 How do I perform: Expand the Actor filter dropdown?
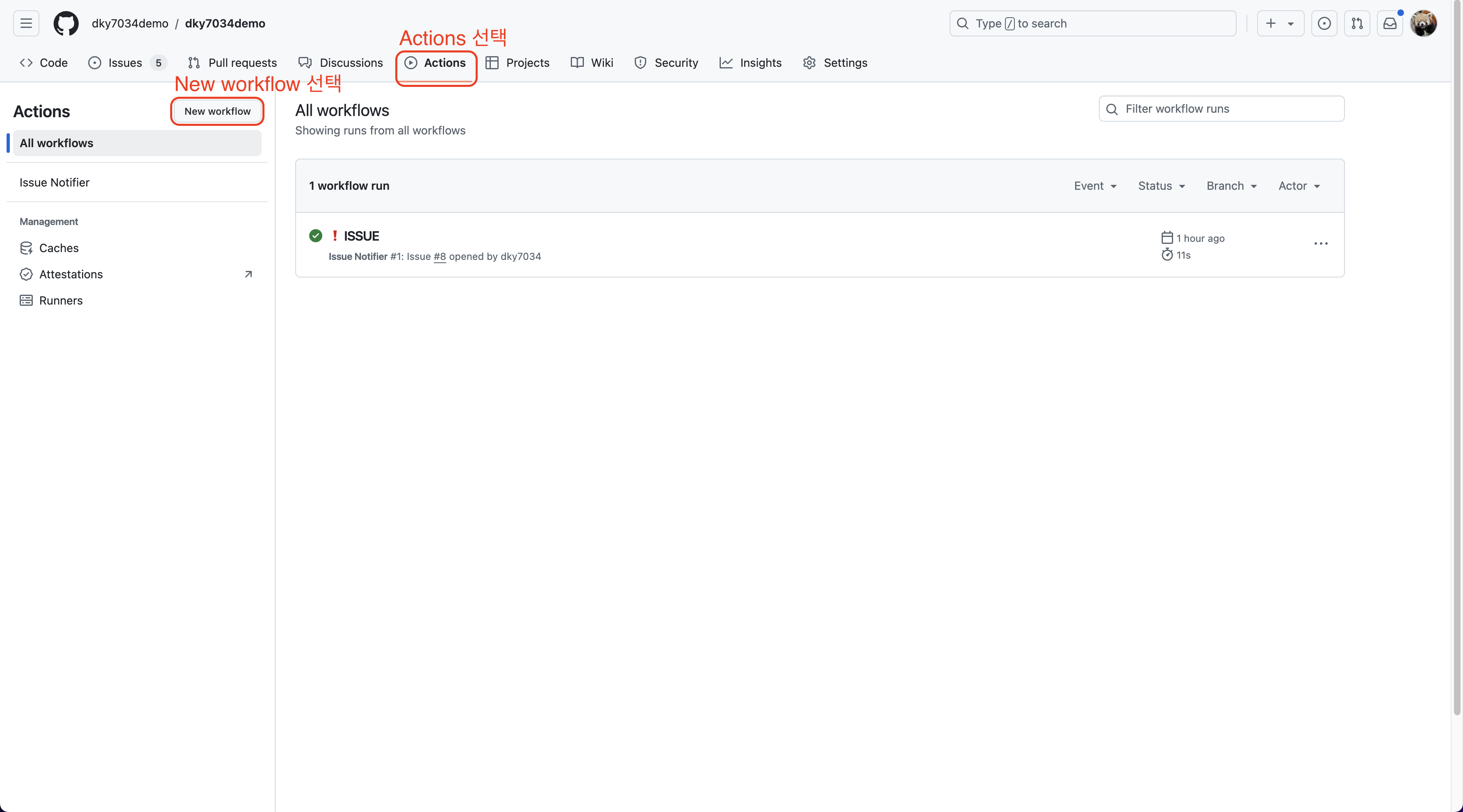coord(1299,186)
